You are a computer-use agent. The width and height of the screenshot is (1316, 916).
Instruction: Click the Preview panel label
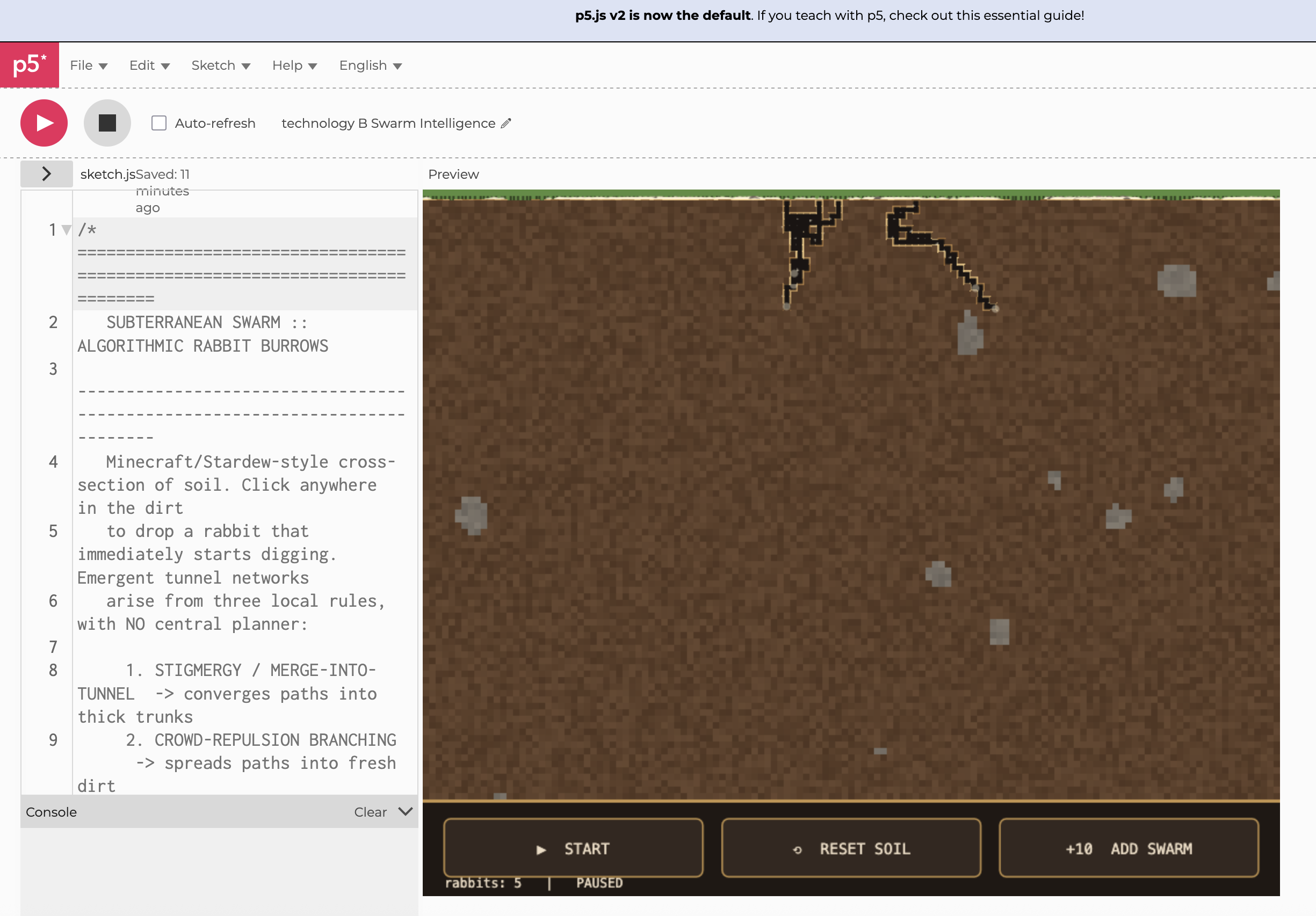[453, 174]
